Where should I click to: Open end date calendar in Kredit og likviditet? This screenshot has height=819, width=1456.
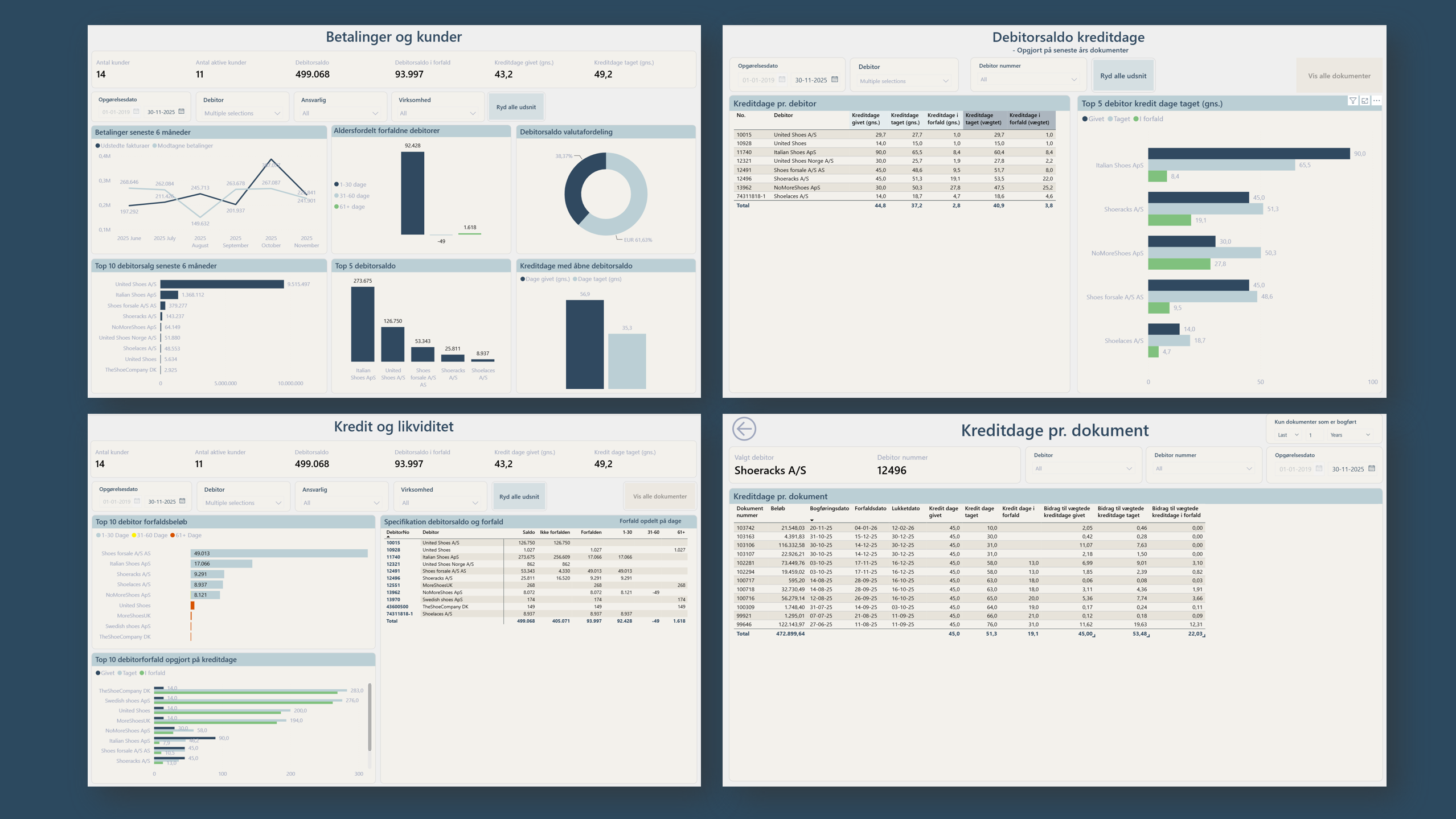coord(182,501)
